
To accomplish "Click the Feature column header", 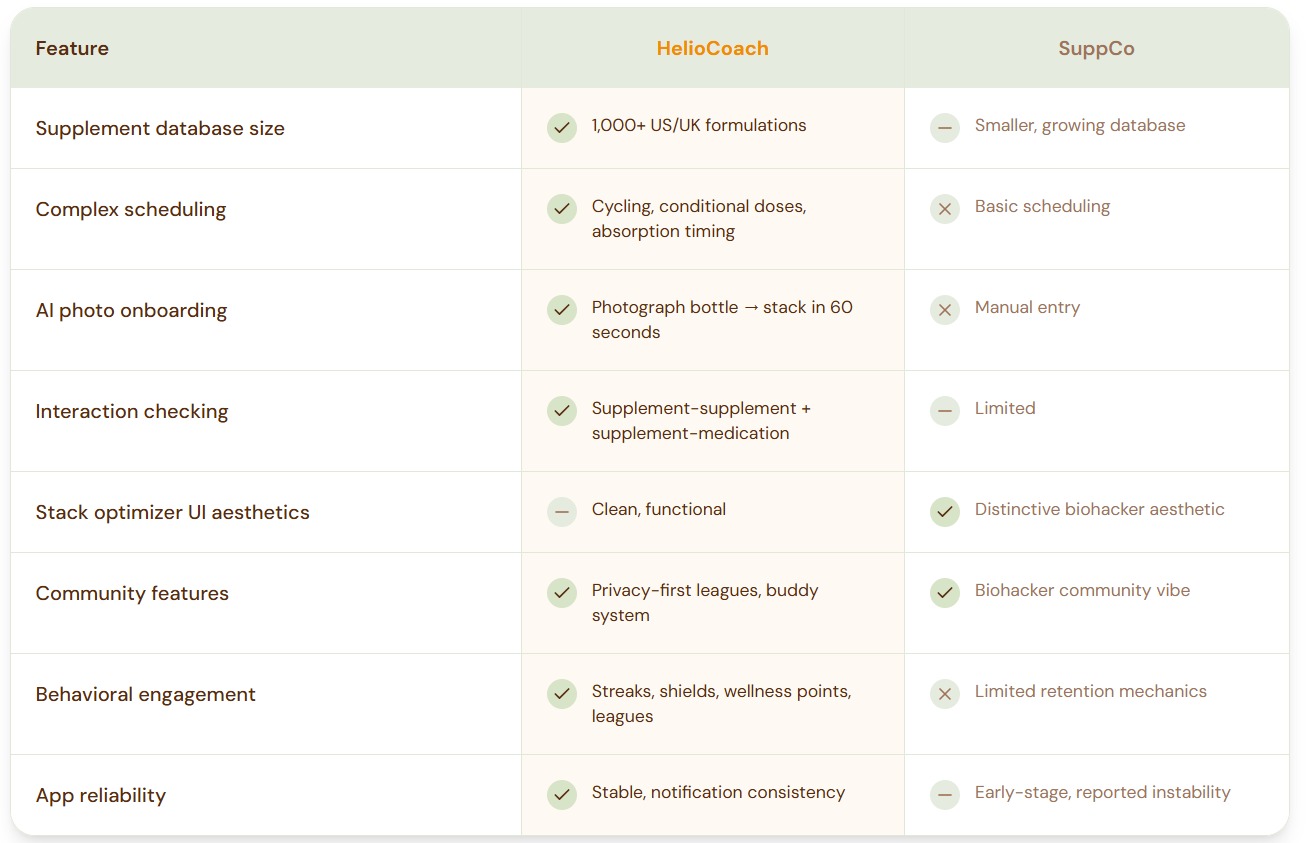I will tap(72, 49).
